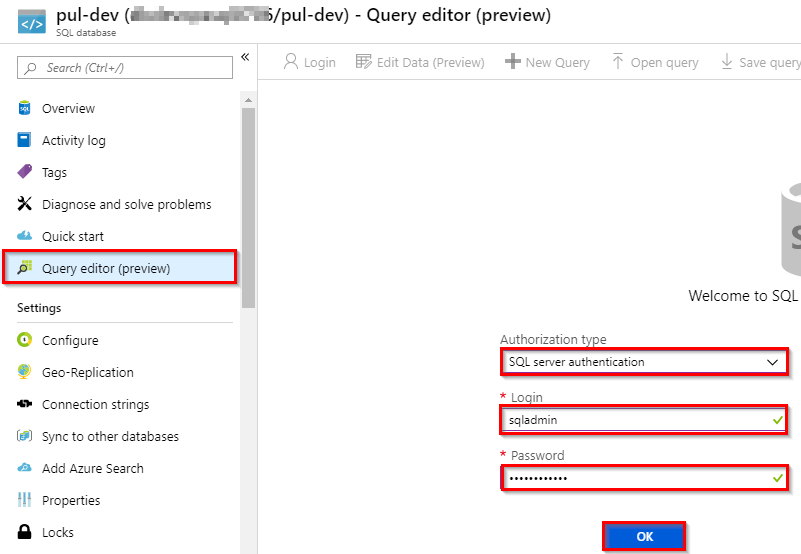Click Save query toolbar button
Viewport: 801px width, 554px height.
(x=761, y=62)
